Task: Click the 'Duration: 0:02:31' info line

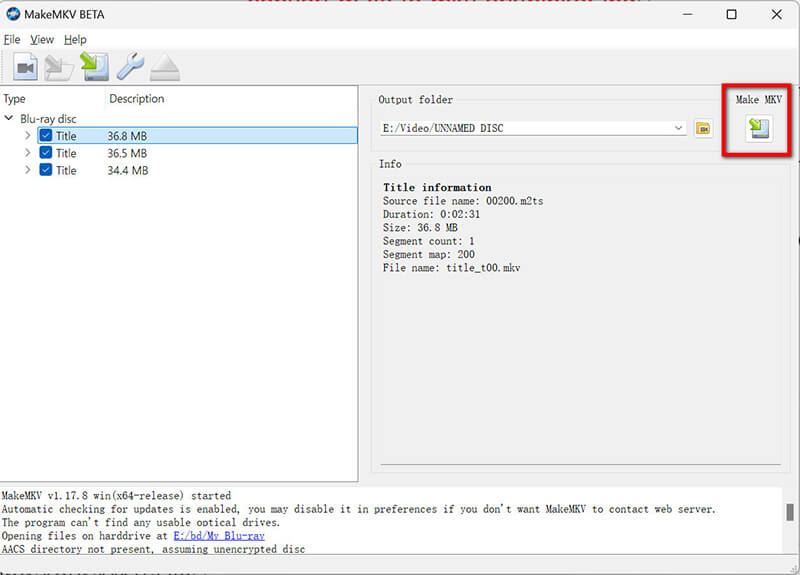Action: pos(431,214)
